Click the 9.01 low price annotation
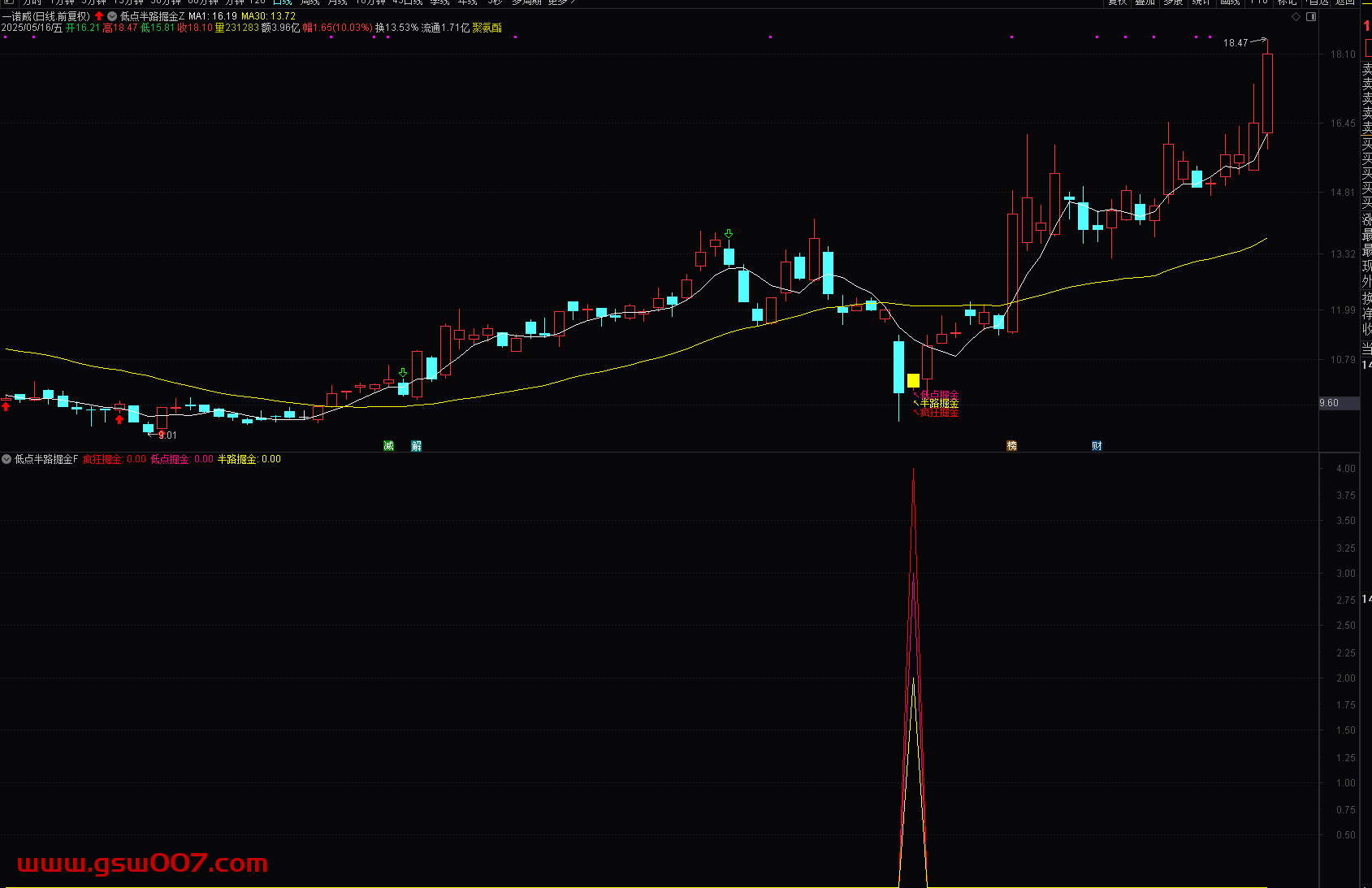The width and height of the screenshot is (1372, 888). 167,435
